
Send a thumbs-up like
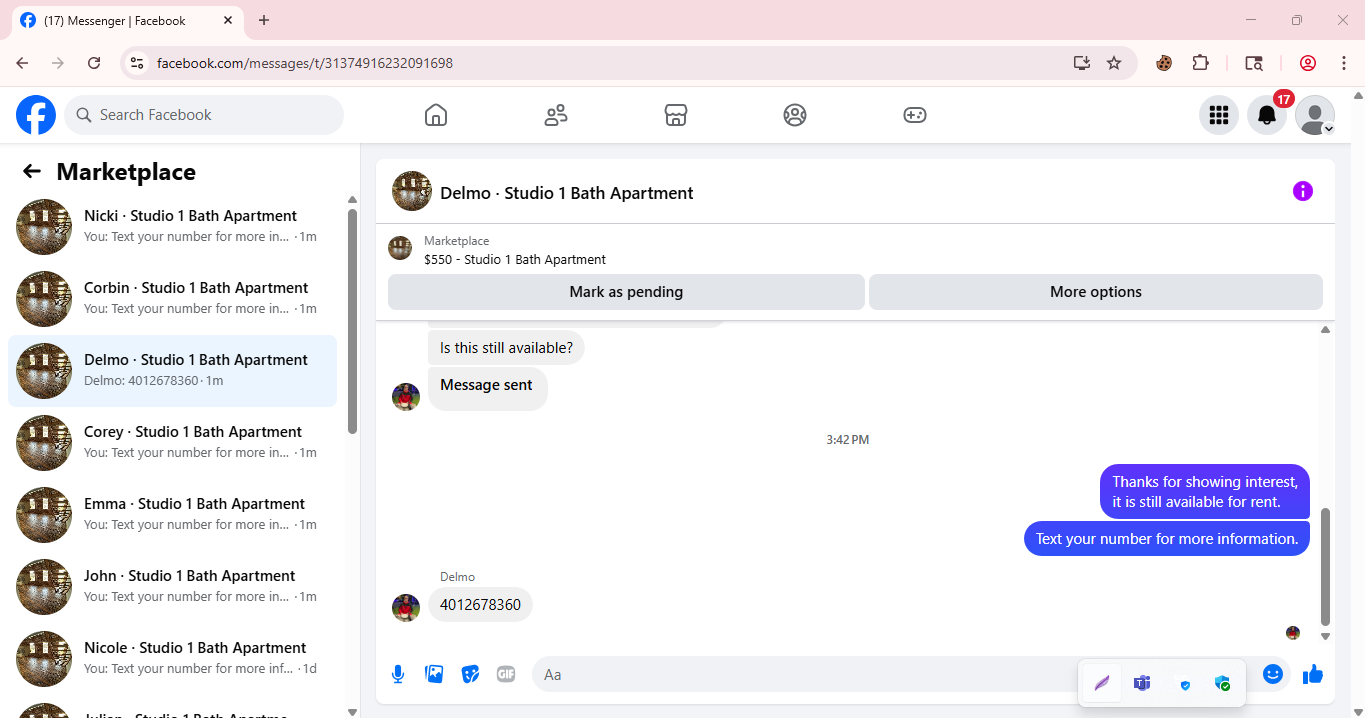1313,675
